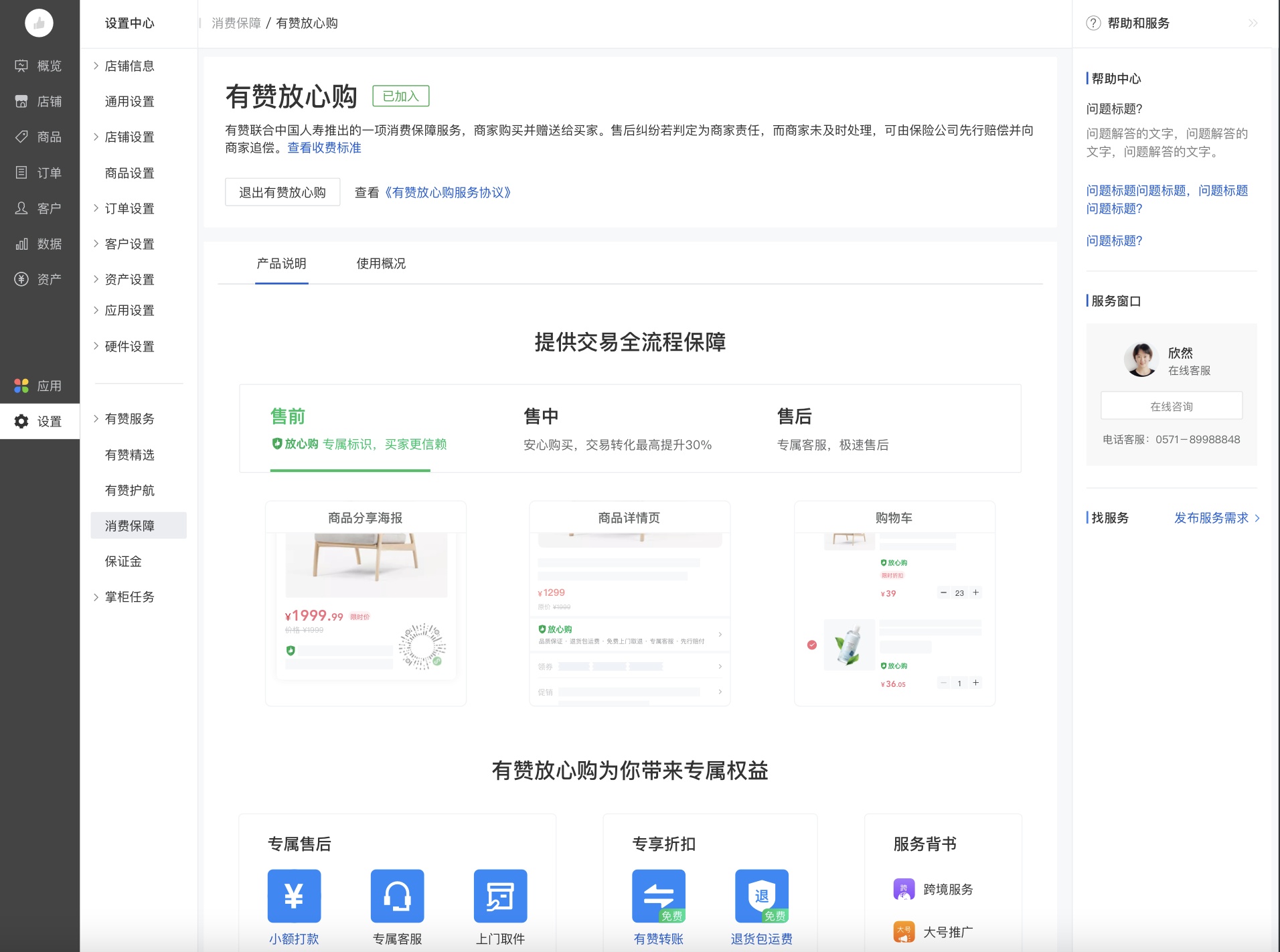Image resolution: width=1280 pixels, height=952 pixels.
Task: Click the help question mark icon
Action: click(1093, 23)
